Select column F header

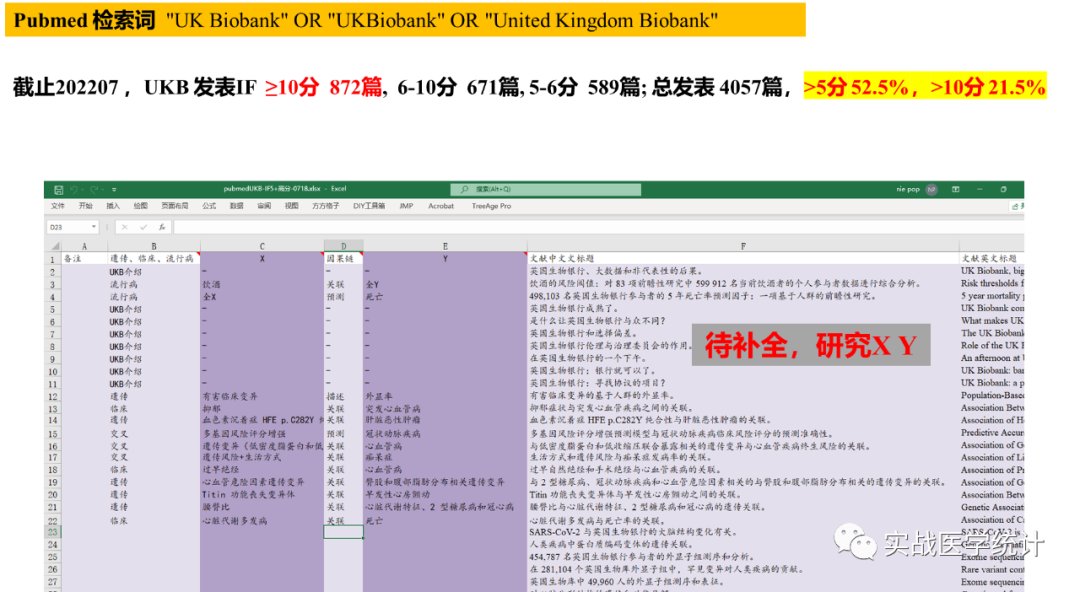point(743,246)
